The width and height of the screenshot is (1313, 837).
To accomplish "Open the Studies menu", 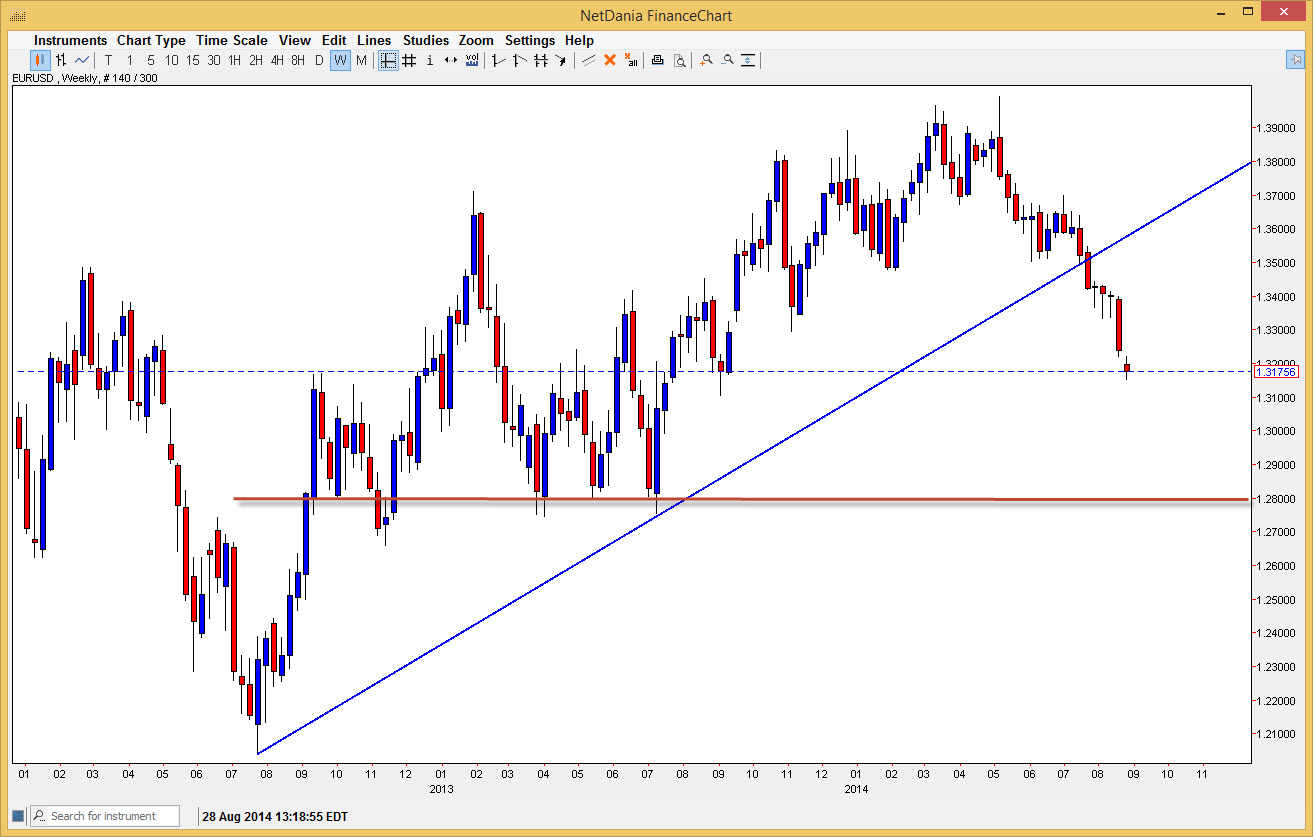I will (x=426, y=40).
